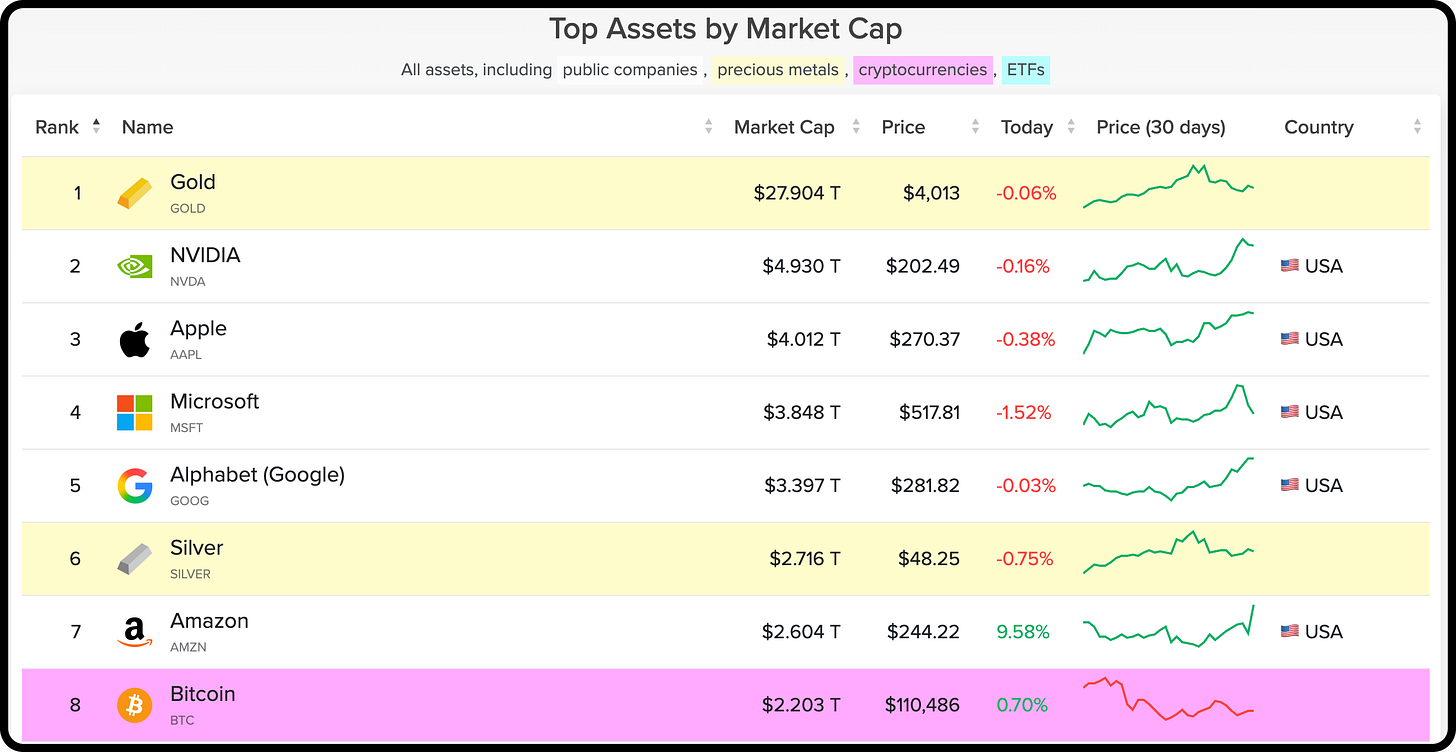Click Alphabet 30-day price chart
1456x752 pixels.
(1168, 479)
